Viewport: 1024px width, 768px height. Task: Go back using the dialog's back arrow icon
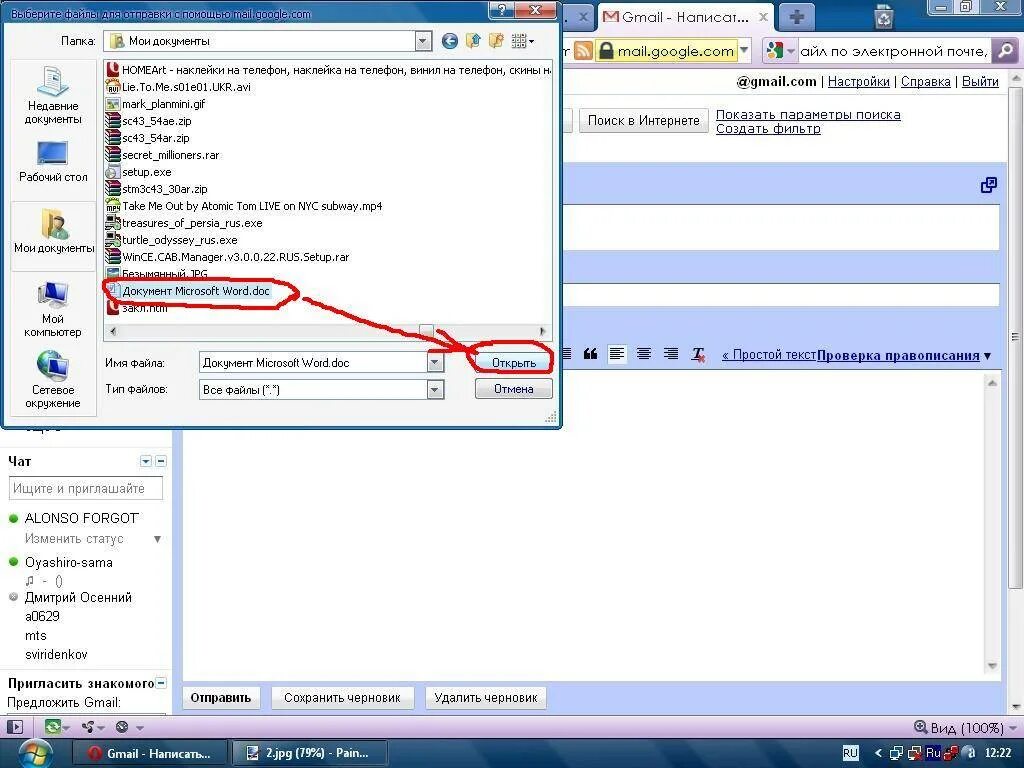coord(449,41)
